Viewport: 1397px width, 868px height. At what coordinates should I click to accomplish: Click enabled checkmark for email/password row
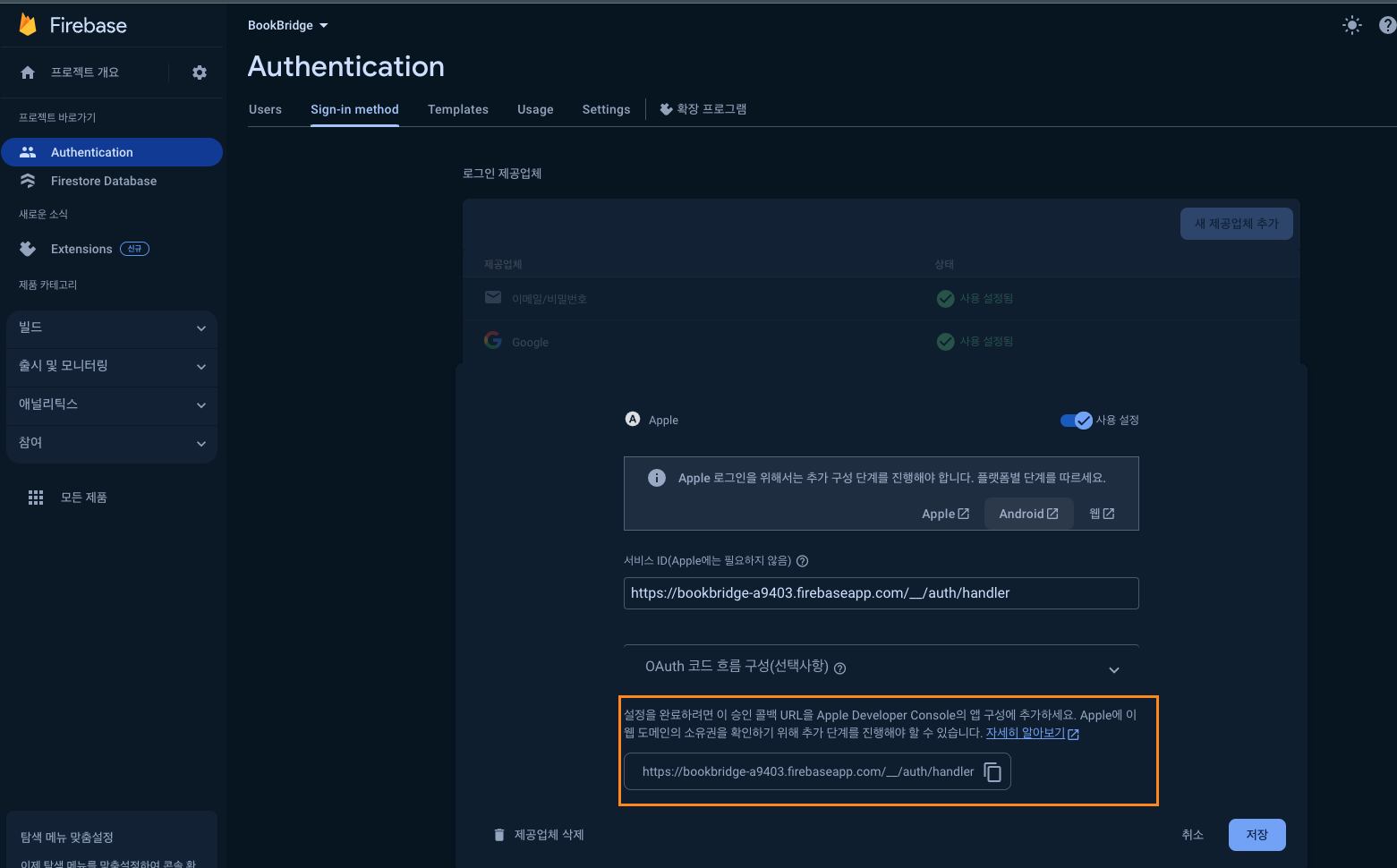click(x=945, y=298)
